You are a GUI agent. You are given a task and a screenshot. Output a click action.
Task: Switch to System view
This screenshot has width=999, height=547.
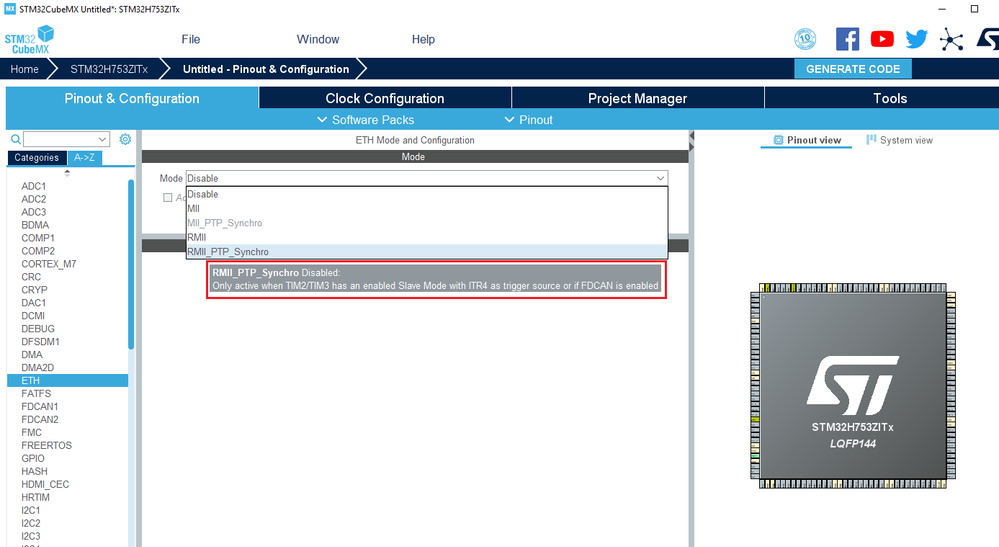pyautogui.click(x=899, y=140)
